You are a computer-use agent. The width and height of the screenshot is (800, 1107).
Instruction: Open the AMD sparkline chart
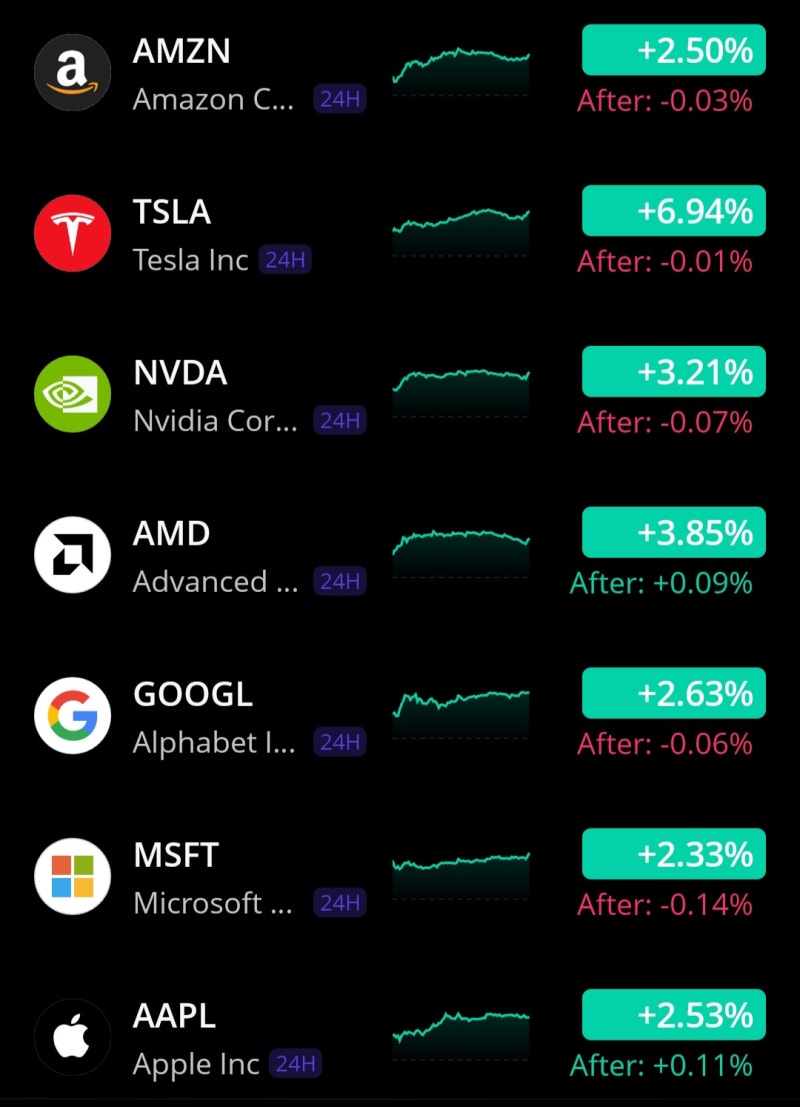[460, 553]
